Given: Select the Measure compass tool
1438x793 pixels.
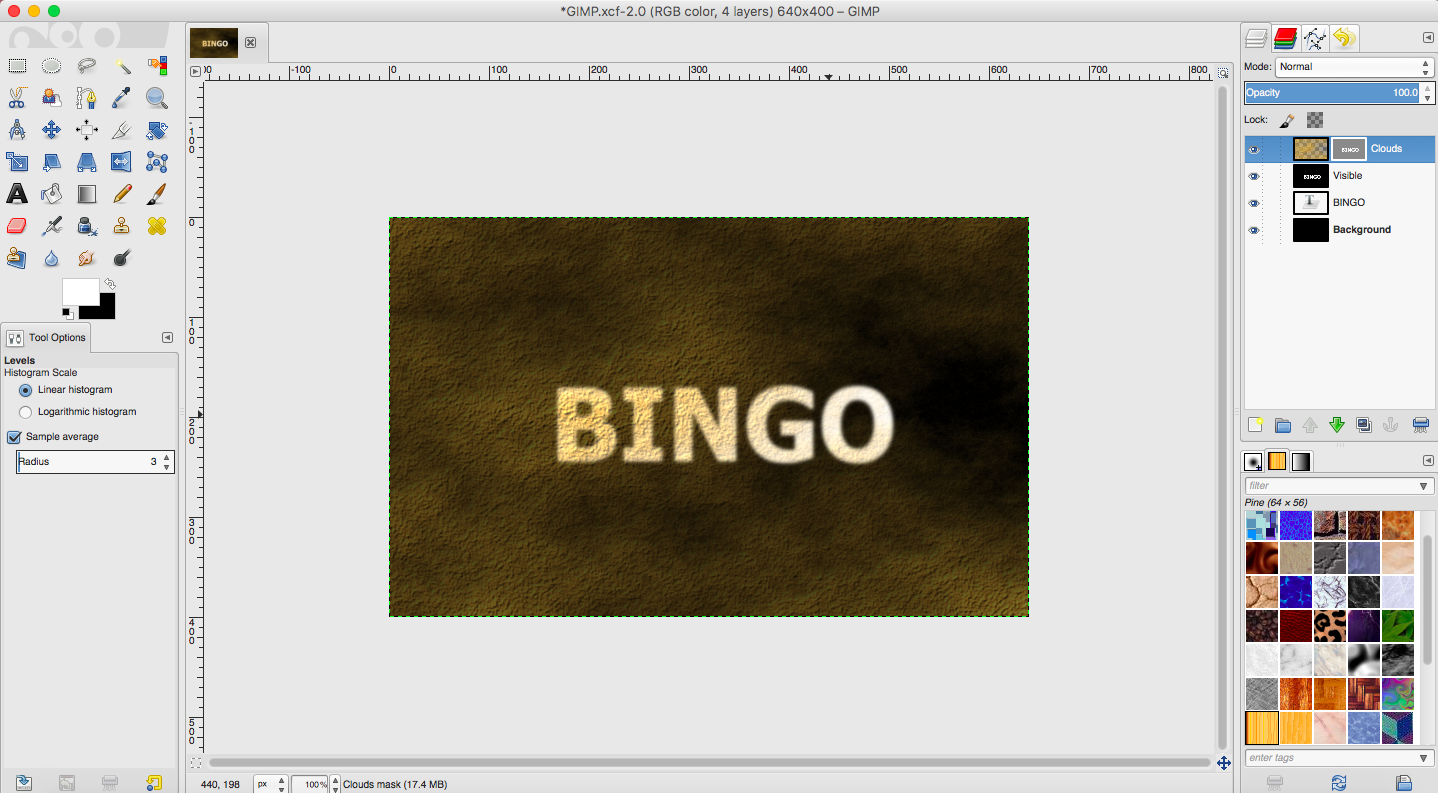Looking at the screenshot, I should coord(17,130).
